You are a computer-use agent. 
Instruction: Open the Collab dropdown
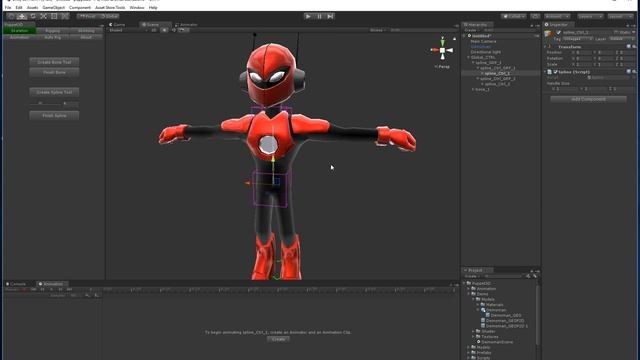click(513, 16)
